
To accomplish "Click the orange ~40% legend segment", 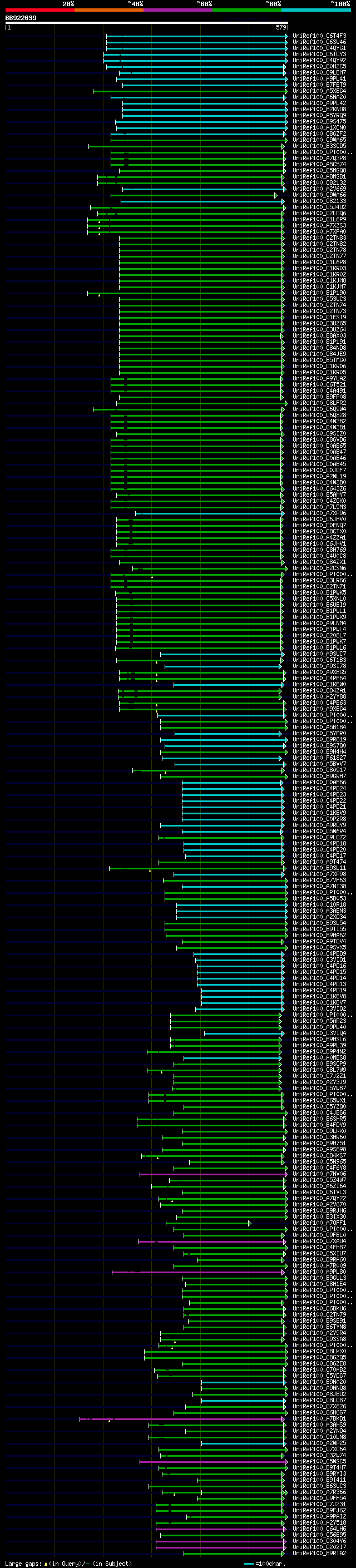I will 109,11.
